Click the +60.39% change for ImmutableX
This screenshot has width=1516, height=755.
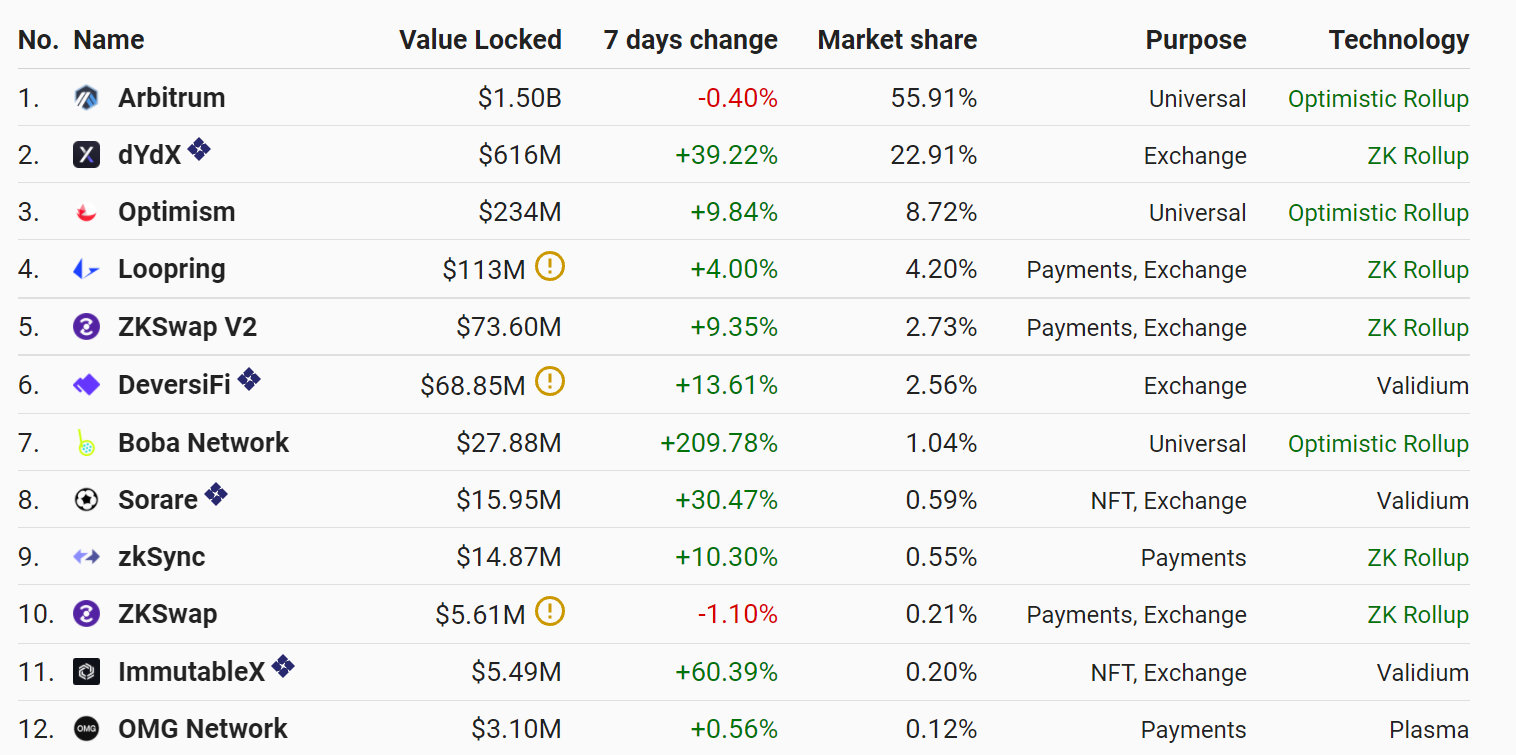727,672
